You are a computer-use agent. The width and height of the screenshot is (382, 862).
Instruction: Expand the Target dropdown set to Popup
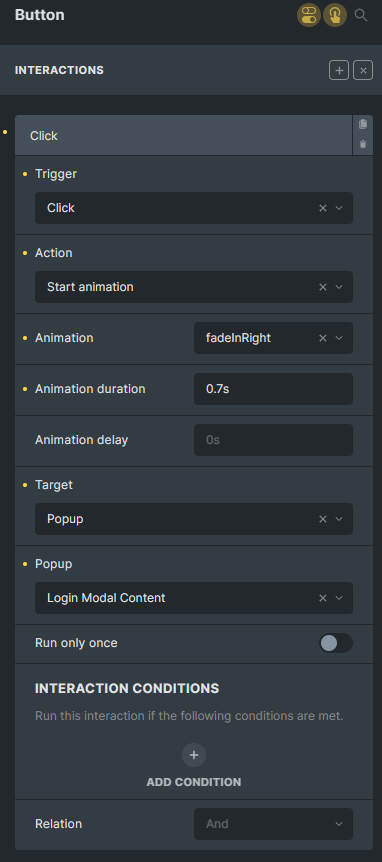tap(339, 519)
